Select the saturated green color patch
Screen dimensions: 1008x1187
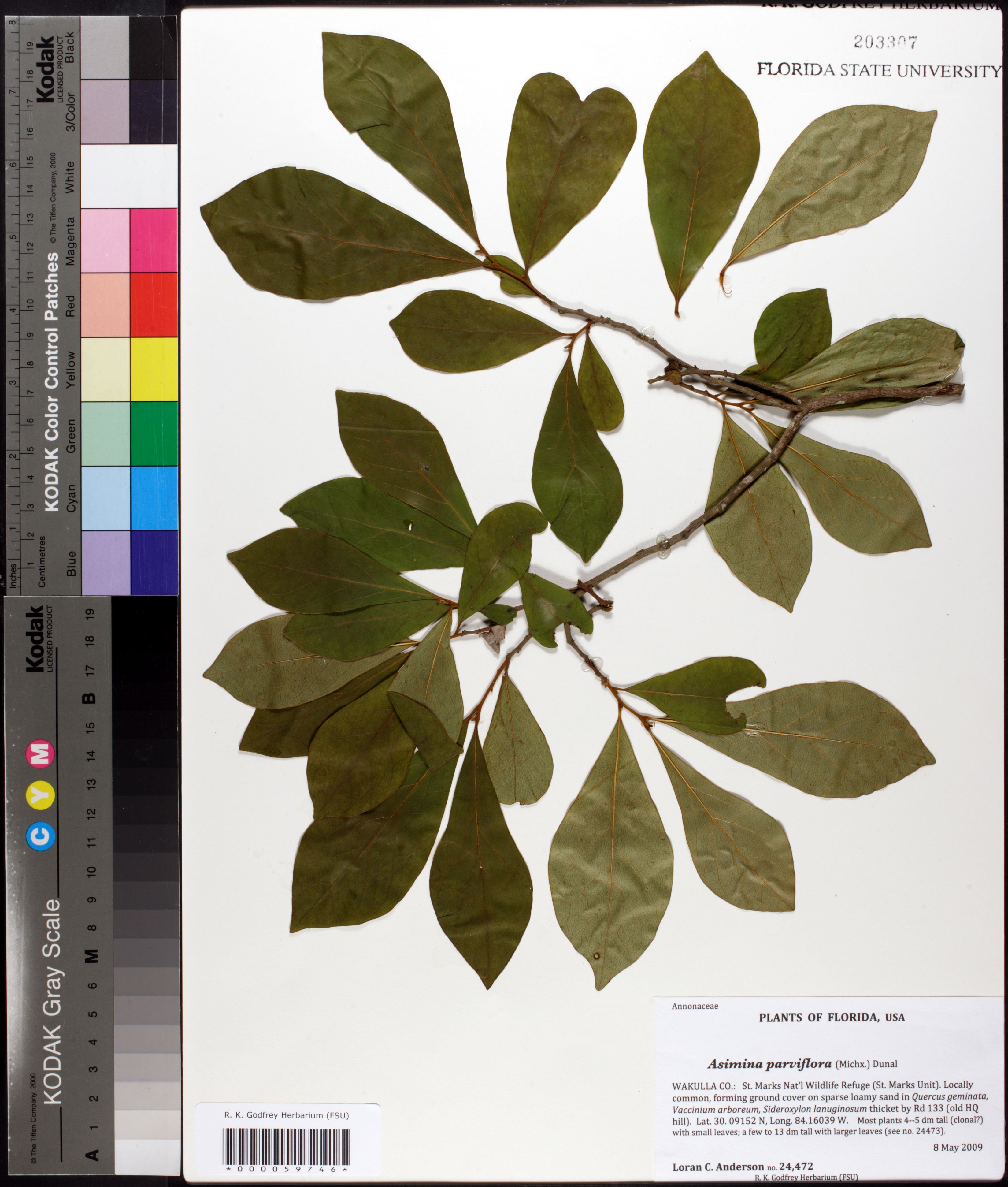click(x=154, y=434)
